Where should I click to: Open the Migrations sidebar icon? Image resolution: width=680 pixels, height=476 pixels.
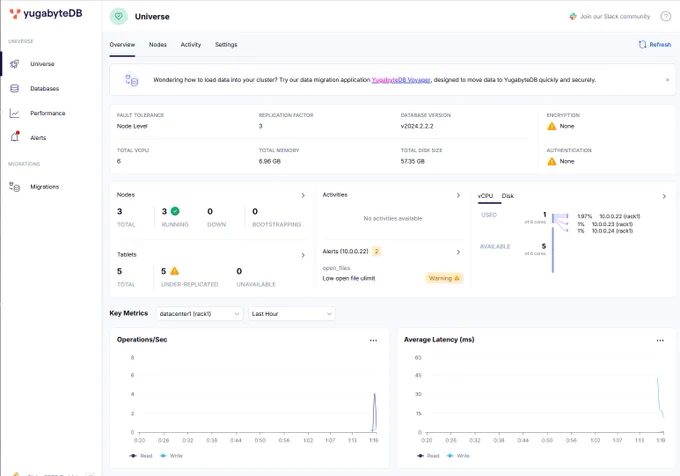(14, 187)
